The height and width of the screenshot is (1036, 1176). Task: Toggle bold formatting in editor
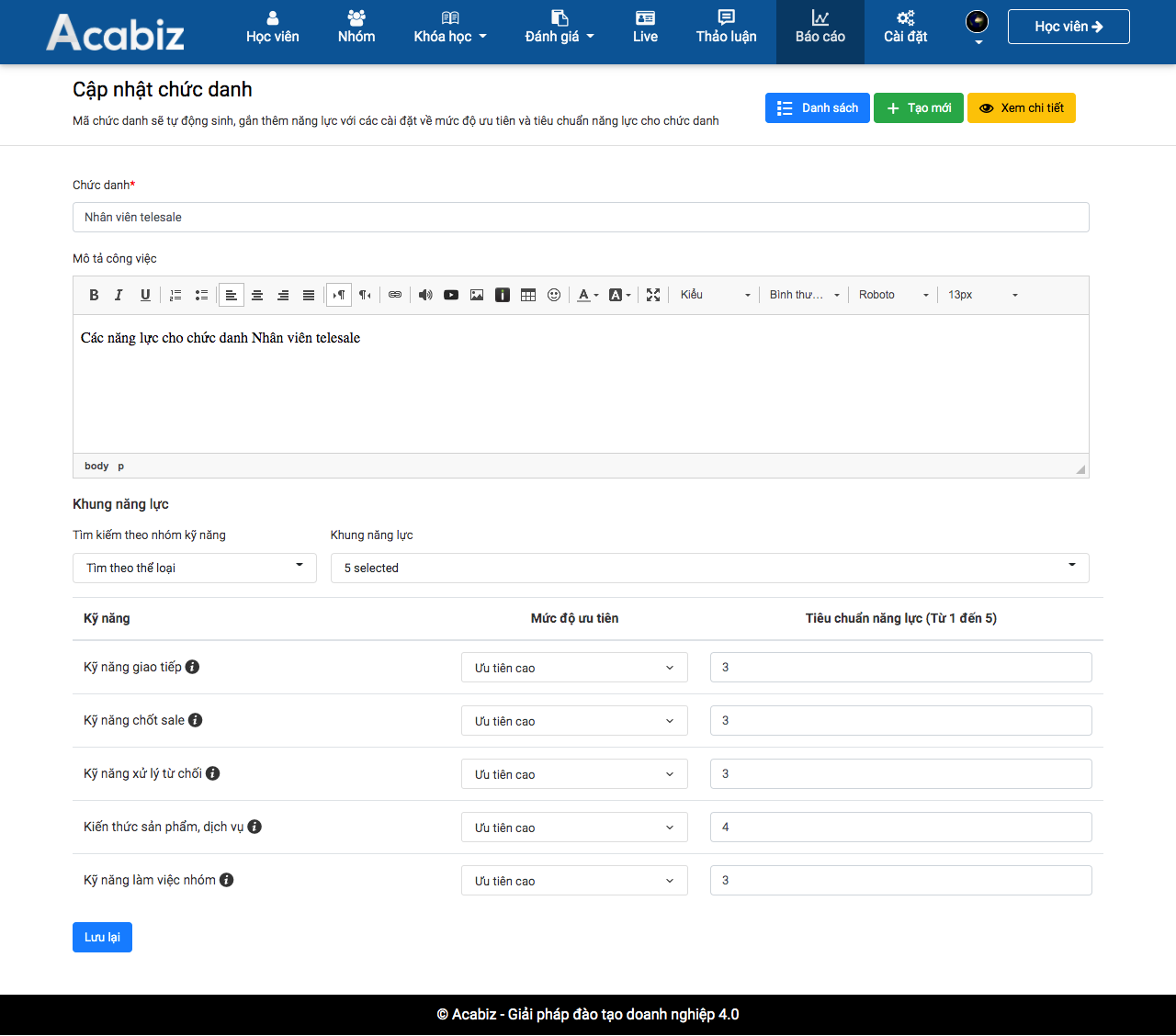94,295
